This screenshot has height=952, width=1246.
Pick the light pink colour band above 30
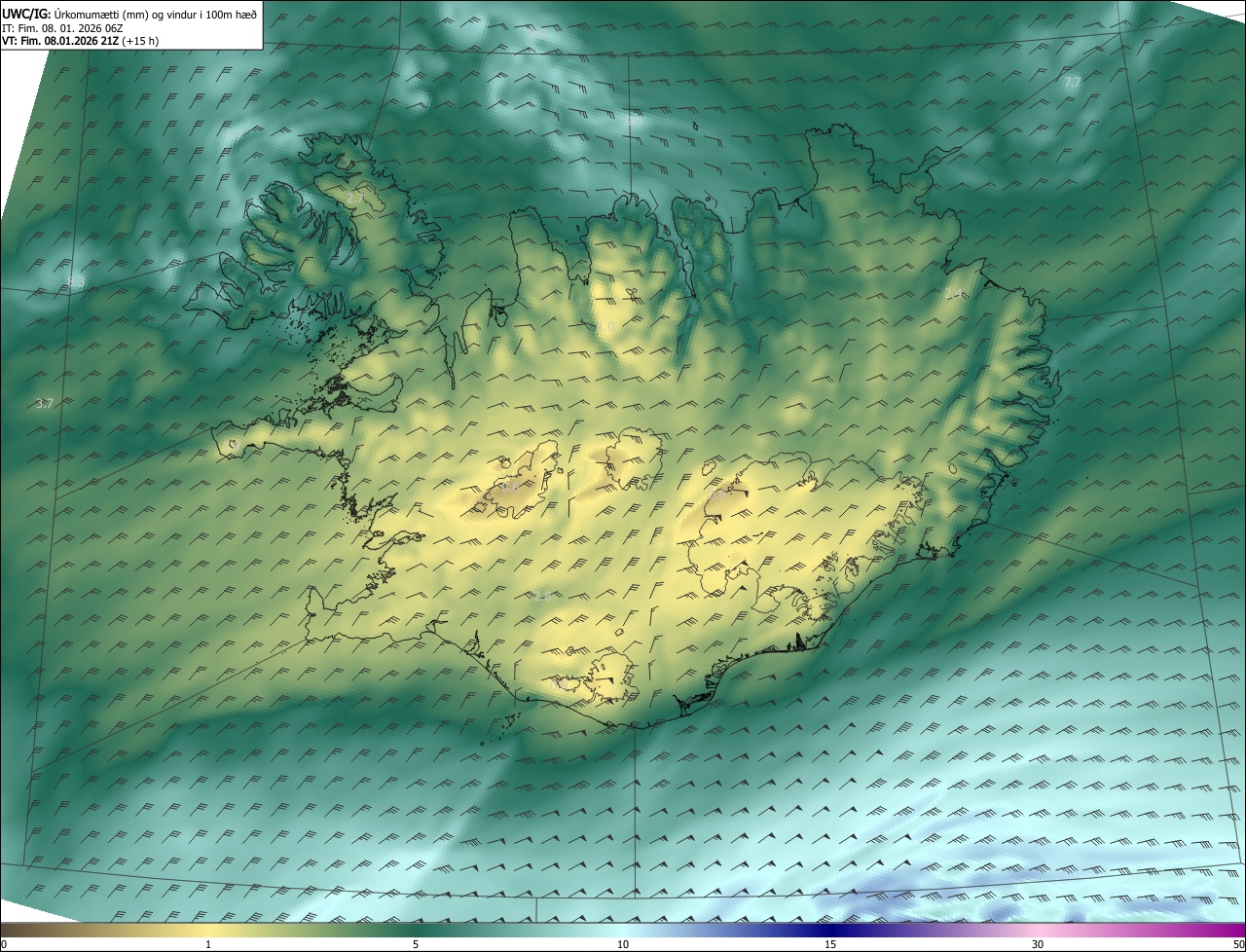coord(1038,930)
